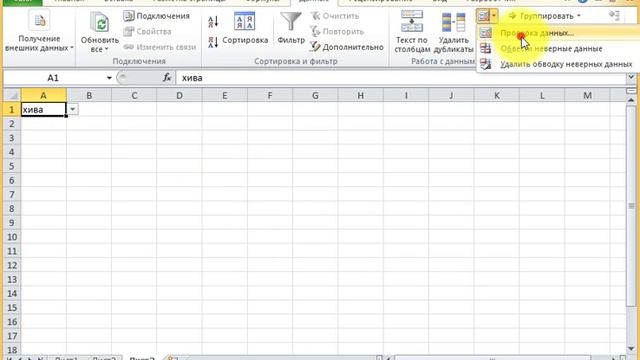Open the Сортировка dialog
640x360 pixels.
[x=245, y=29]
